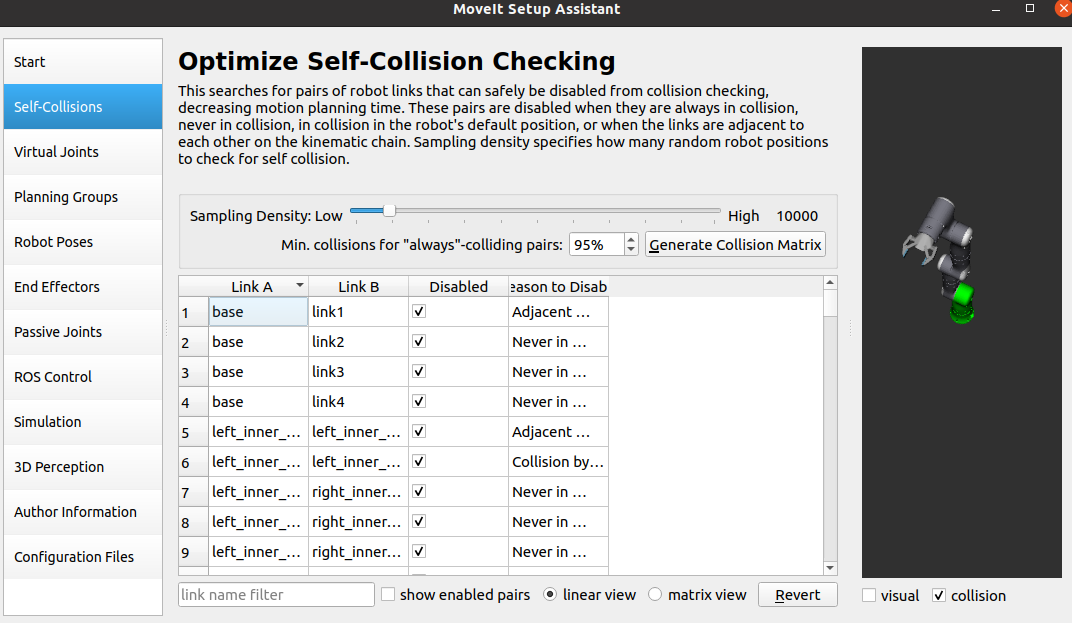Uncheck Disabled for base–link3 pair
The image size is (1072, 623).
click(x=419, y=371)
